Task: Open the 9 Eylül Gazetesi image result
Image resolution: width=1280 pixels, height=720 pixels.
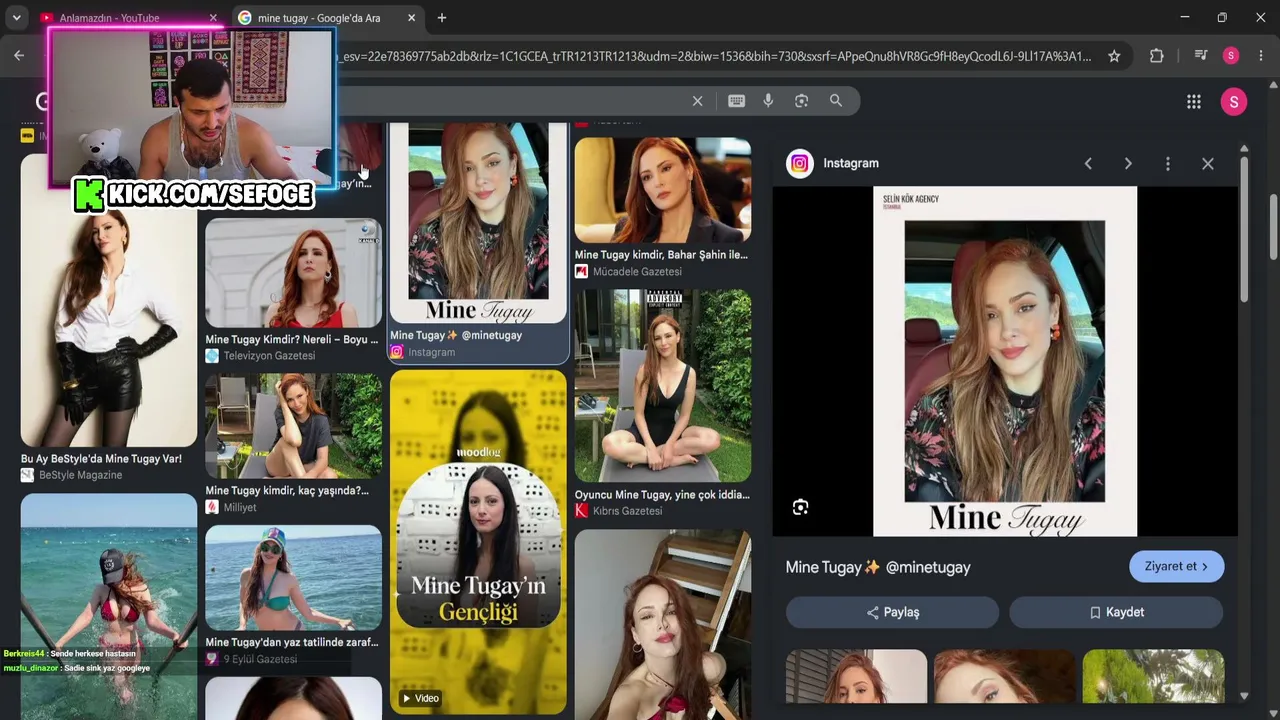Action: coord(293,578)
